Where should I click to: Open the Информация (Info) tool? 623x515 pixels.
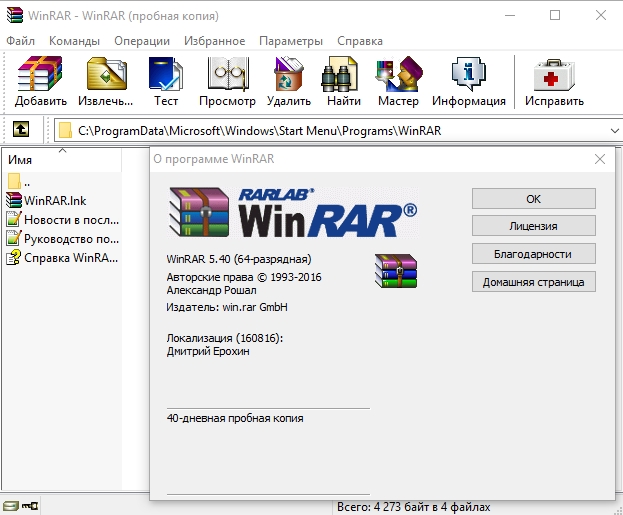tap(469, 74)
